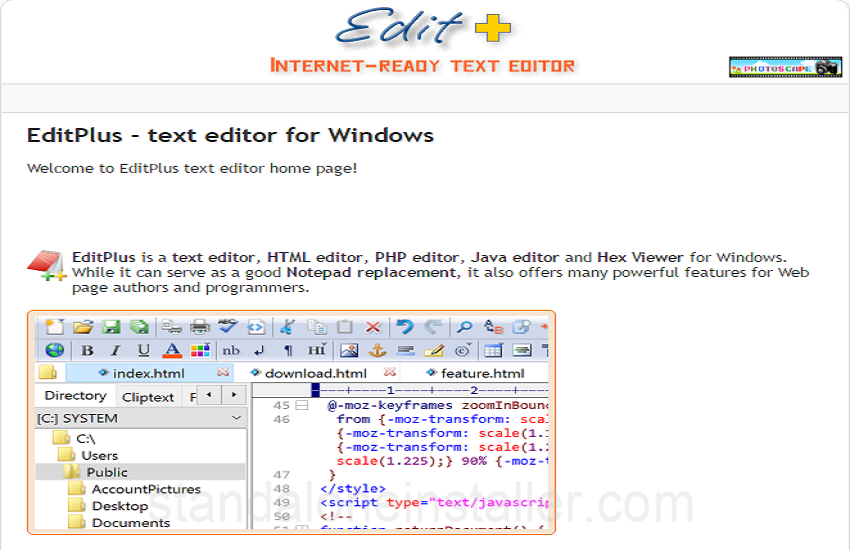Toggle Italic formatting
The height and width of the screenshot is (550, 850).
115,351
